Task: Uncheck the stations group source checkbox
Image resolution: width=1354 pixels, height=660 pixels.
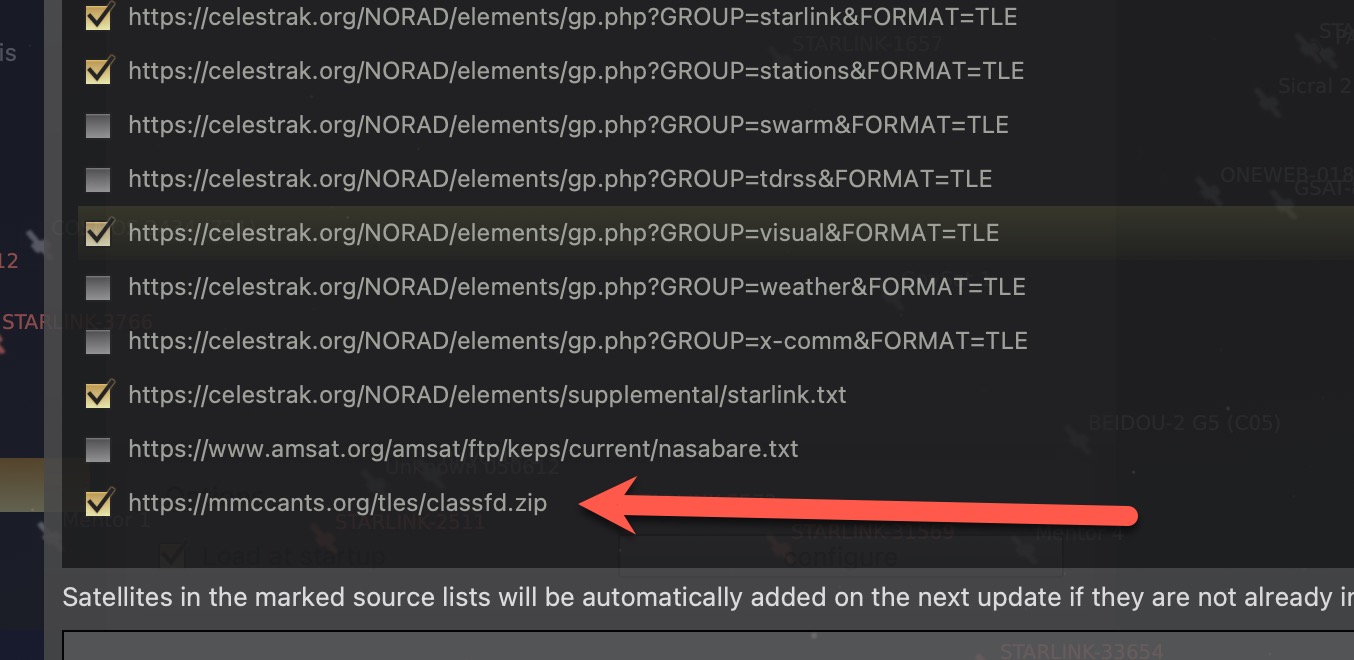Action: click(x=98, y=72)
